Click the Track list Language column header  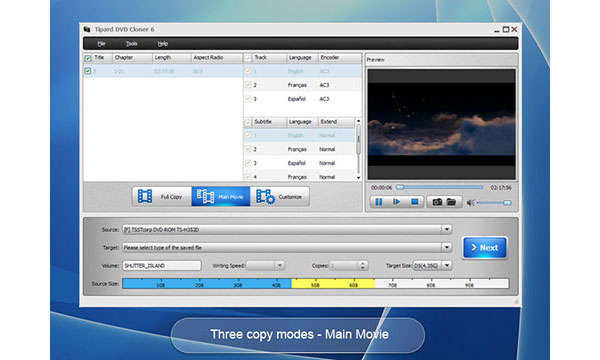coord(302,58)
